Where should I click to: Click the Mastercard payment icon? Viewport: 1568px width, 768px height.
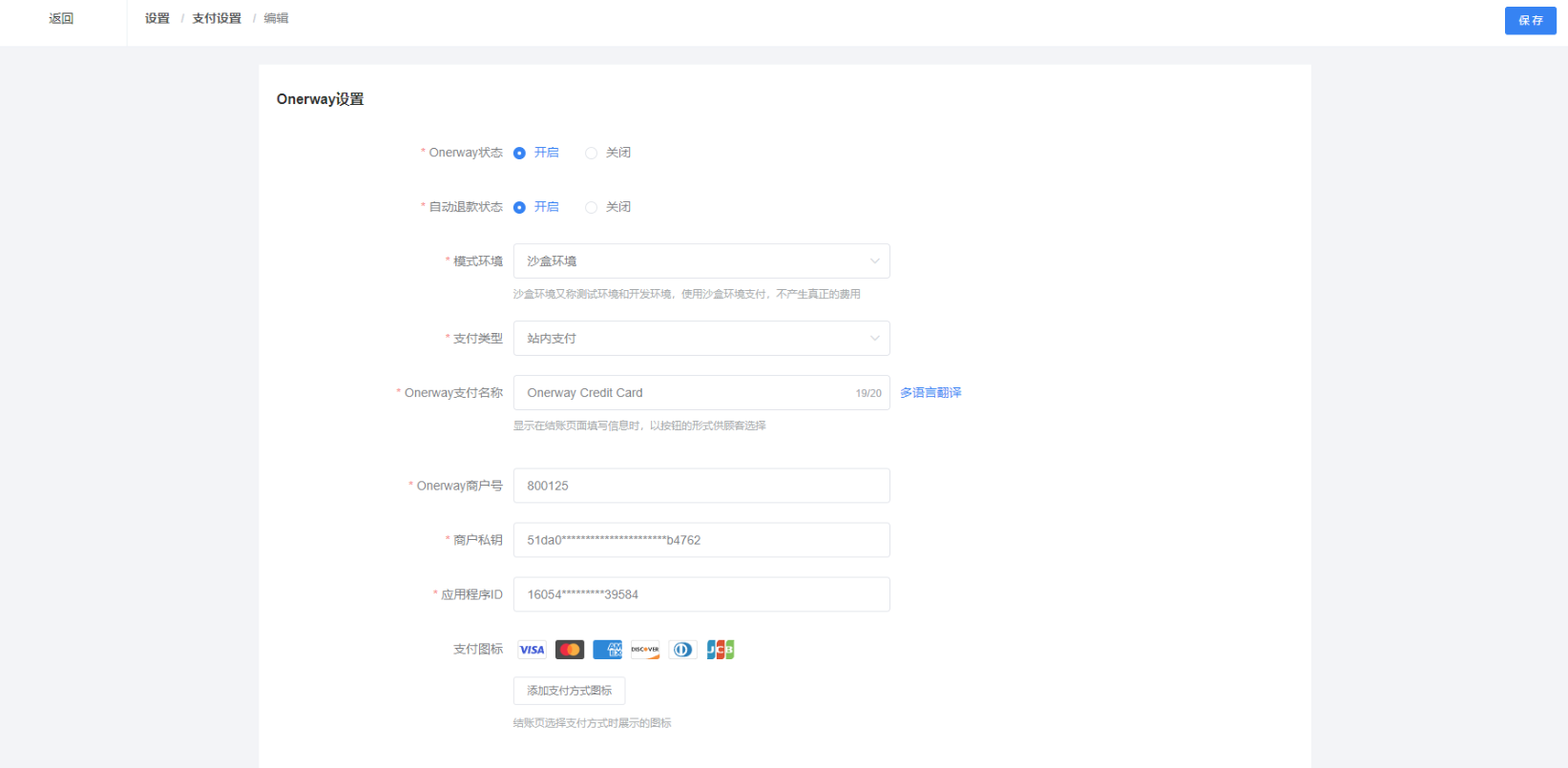pyautogui.click(x=570, y=650)
